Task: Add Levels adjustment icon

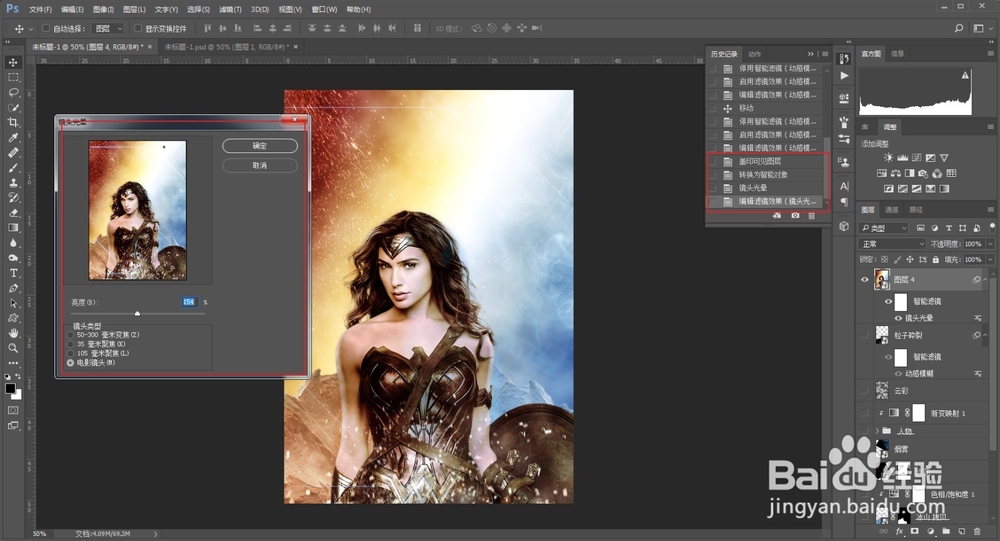Action: (902, 158)
